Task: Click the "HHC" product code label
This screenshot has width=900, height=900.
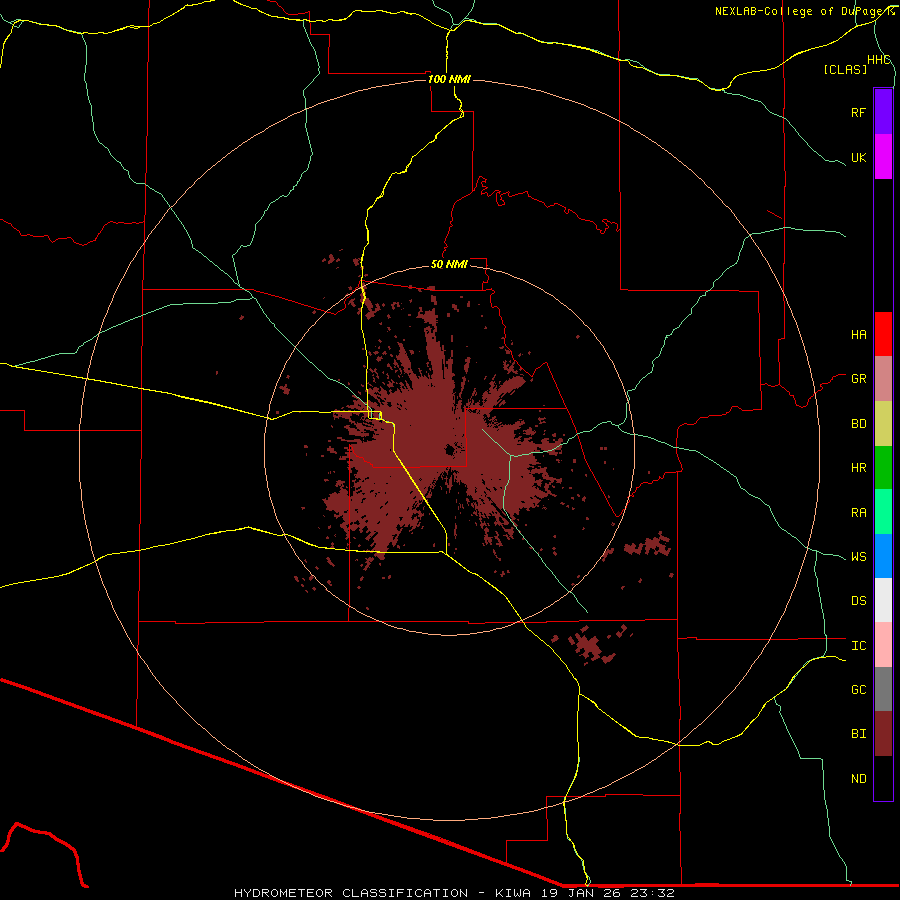Action: click(x=878, y=60)
